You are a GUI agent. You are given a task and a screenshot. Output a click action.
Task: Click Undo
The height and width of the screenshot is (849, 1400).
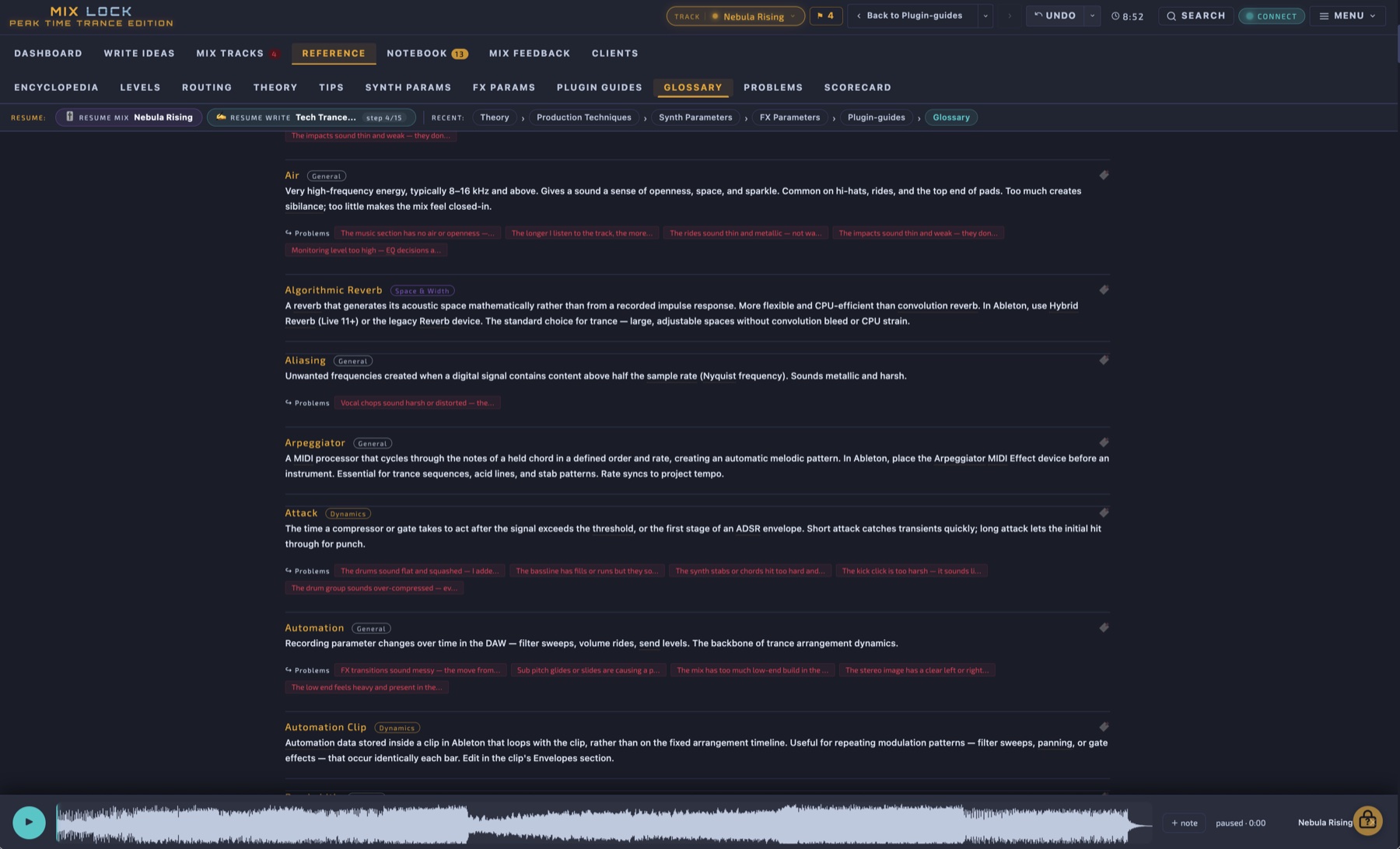point(1055,16)
